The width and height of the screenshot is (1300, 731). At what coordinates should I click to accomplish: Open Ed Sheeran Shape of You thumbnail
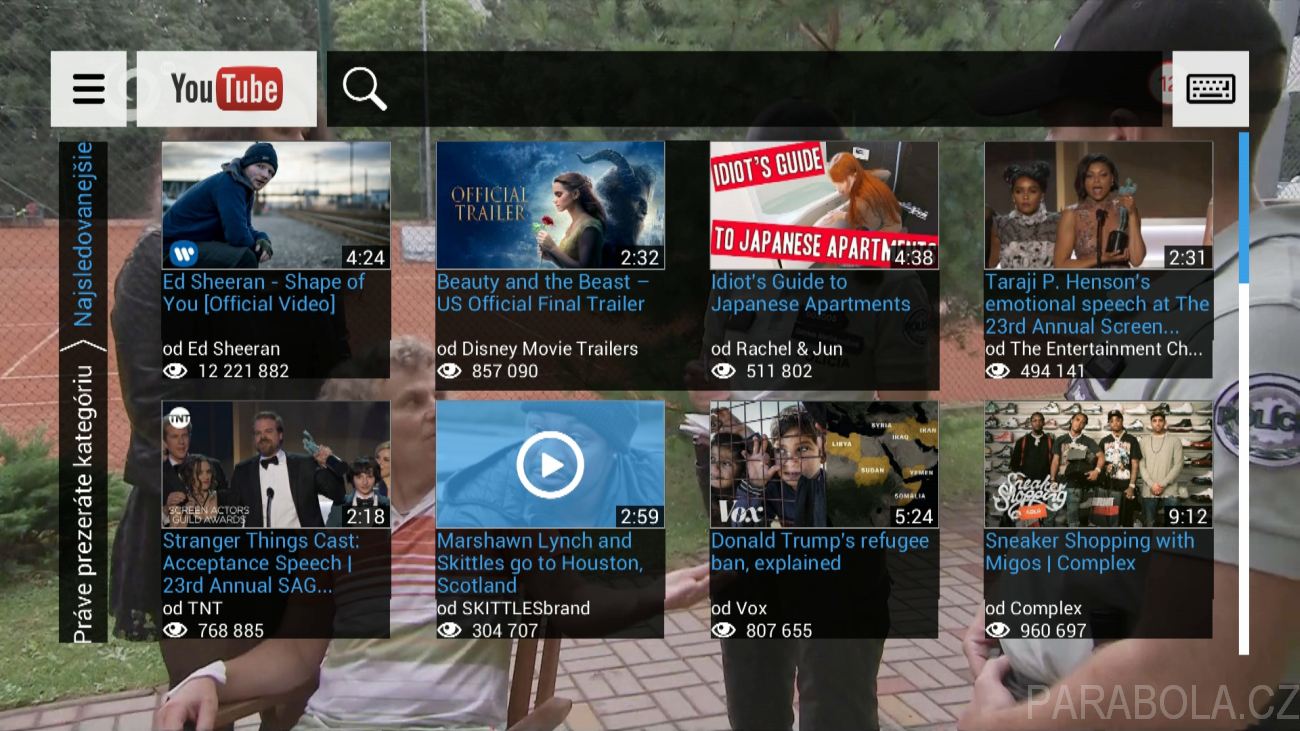276,205
